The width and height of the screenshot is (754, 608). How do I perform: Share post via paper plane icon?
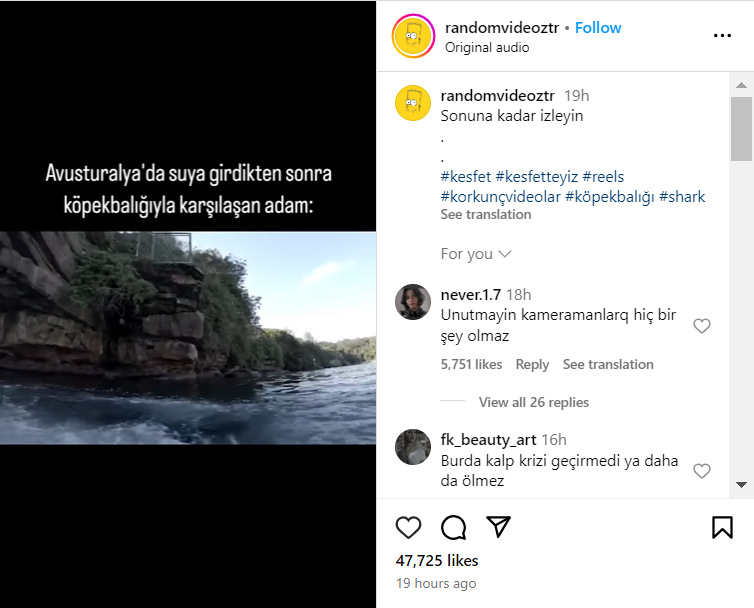[x=498, y=527]
